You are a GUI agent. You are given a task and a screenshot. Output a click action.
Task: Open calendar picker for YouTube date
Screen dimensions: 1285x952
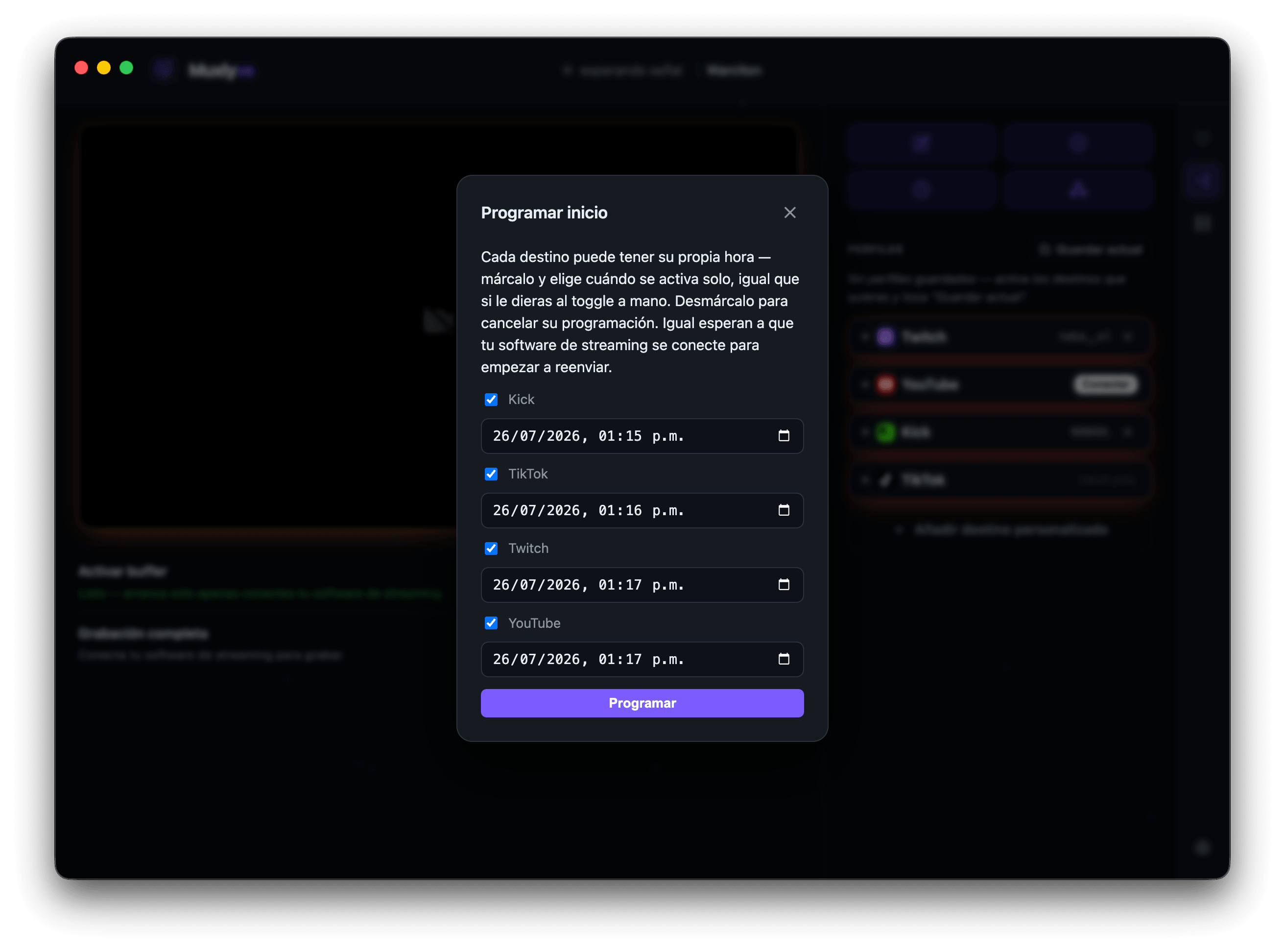pyautogui.click(x=784, y=659)
